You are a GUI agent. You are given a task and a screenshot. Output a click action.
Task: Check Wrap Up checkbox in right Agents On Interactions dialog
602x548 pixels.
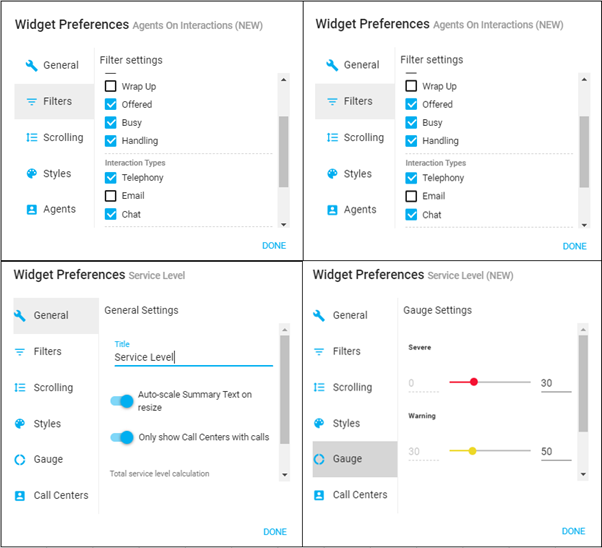click(411, 87)
